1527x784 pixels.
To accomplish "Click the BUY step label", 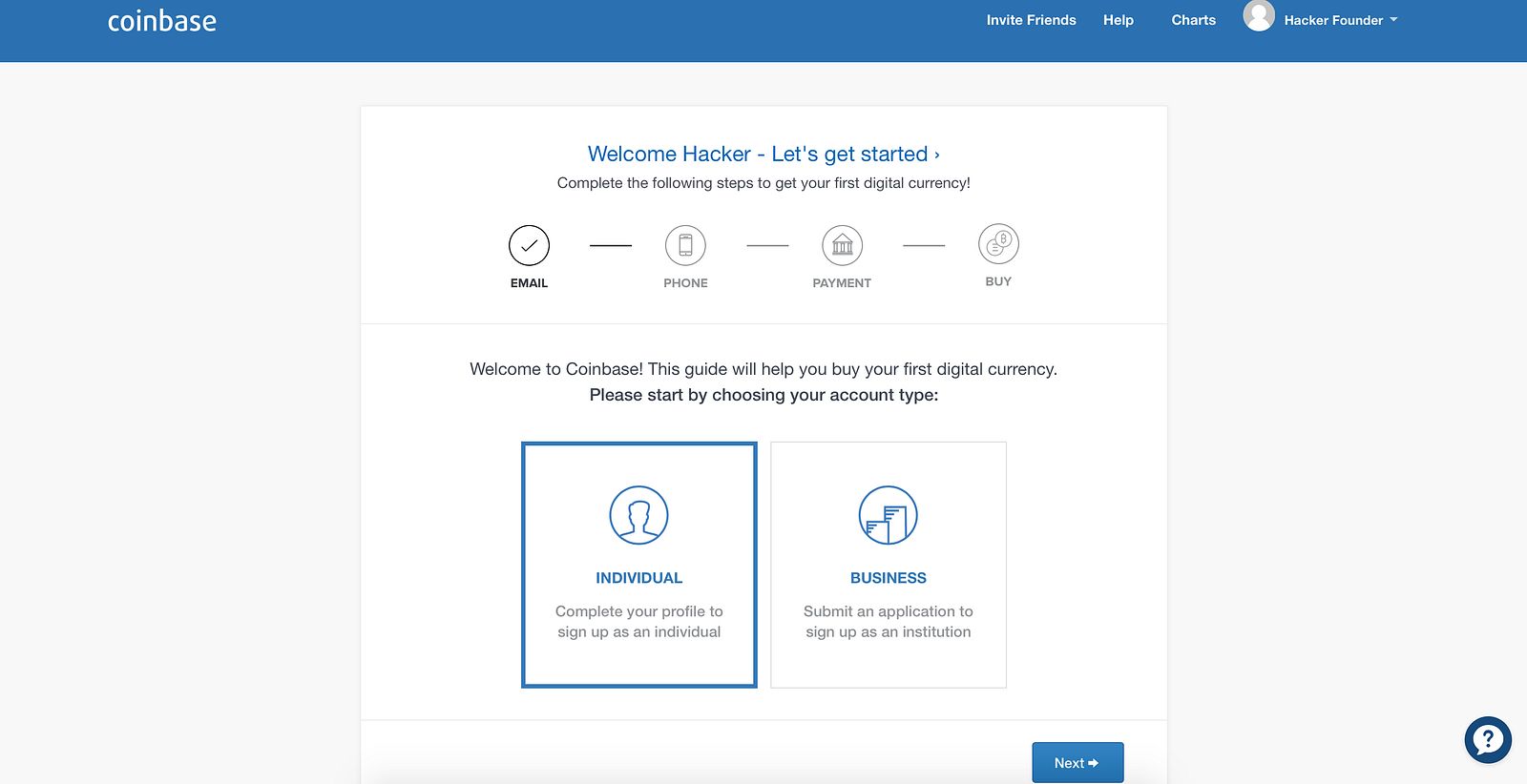I will click(998, 281).
